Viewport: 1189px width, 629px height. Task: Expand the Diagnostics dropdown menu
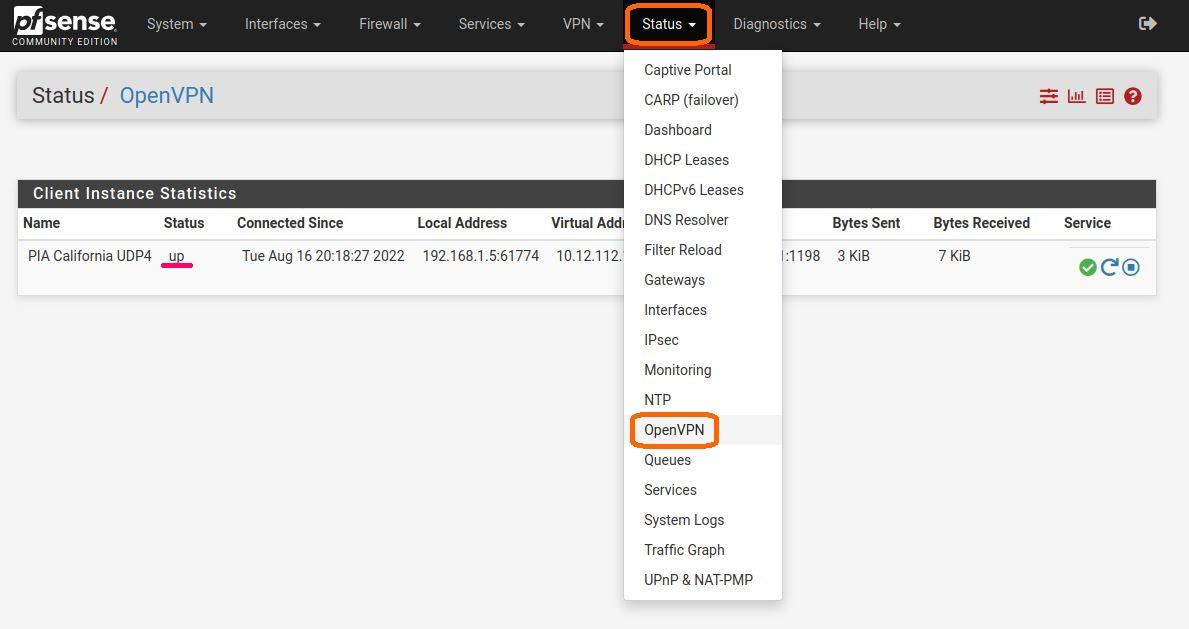click(x=776, y=24)
